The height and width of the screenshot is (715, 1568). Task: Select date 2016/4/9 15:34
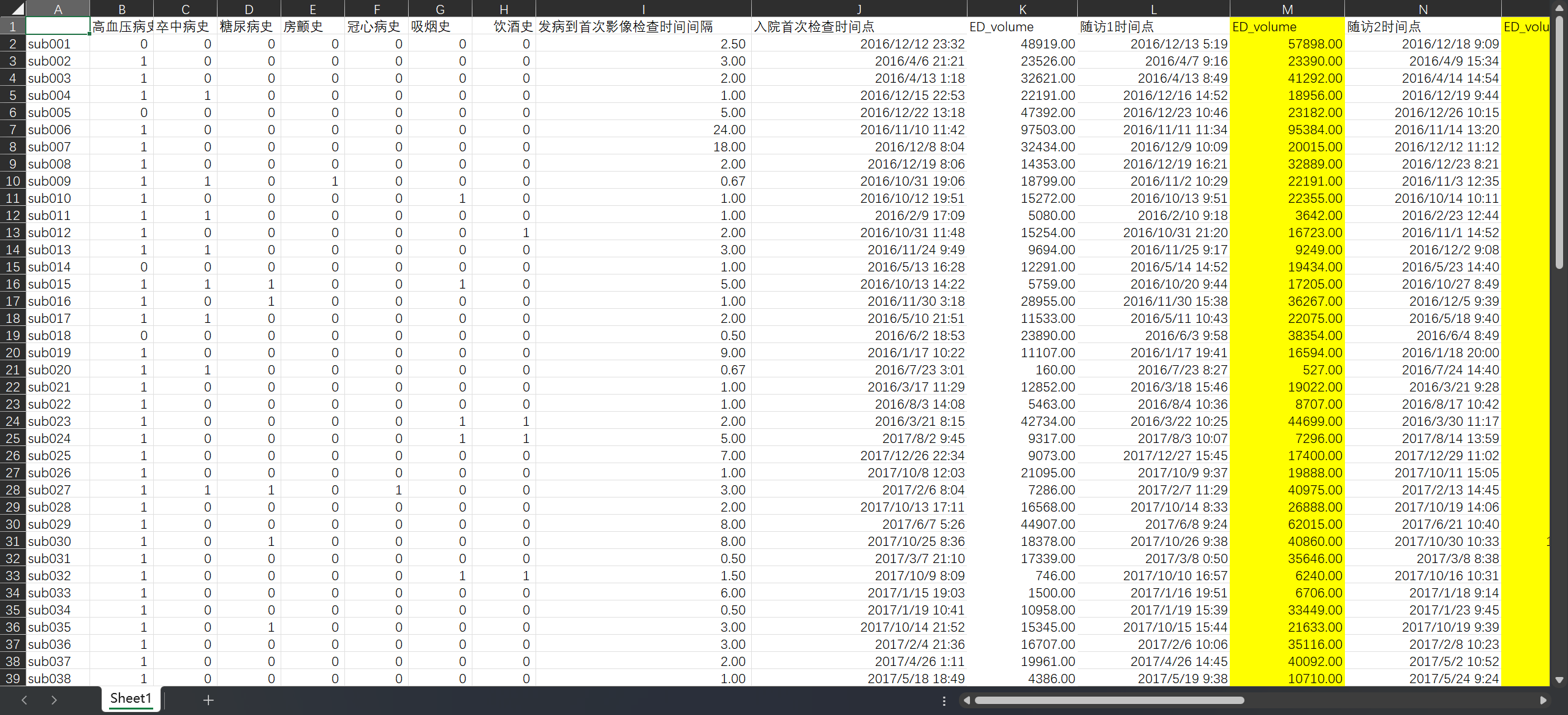(1423, 61)
